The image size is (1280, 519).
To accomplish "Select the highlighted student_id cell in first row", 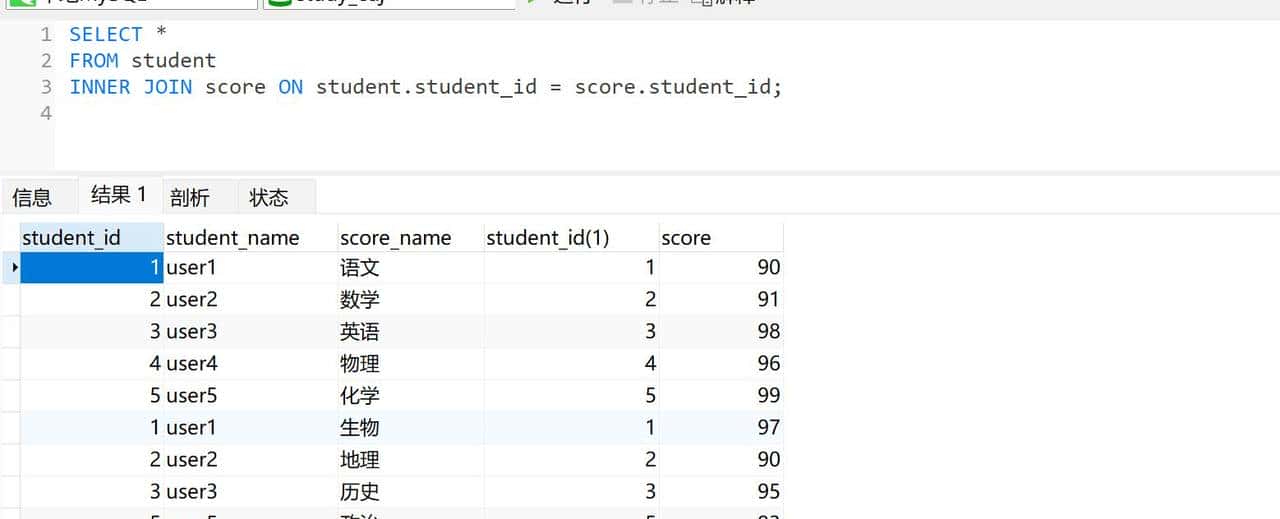I will pos(91,268).
